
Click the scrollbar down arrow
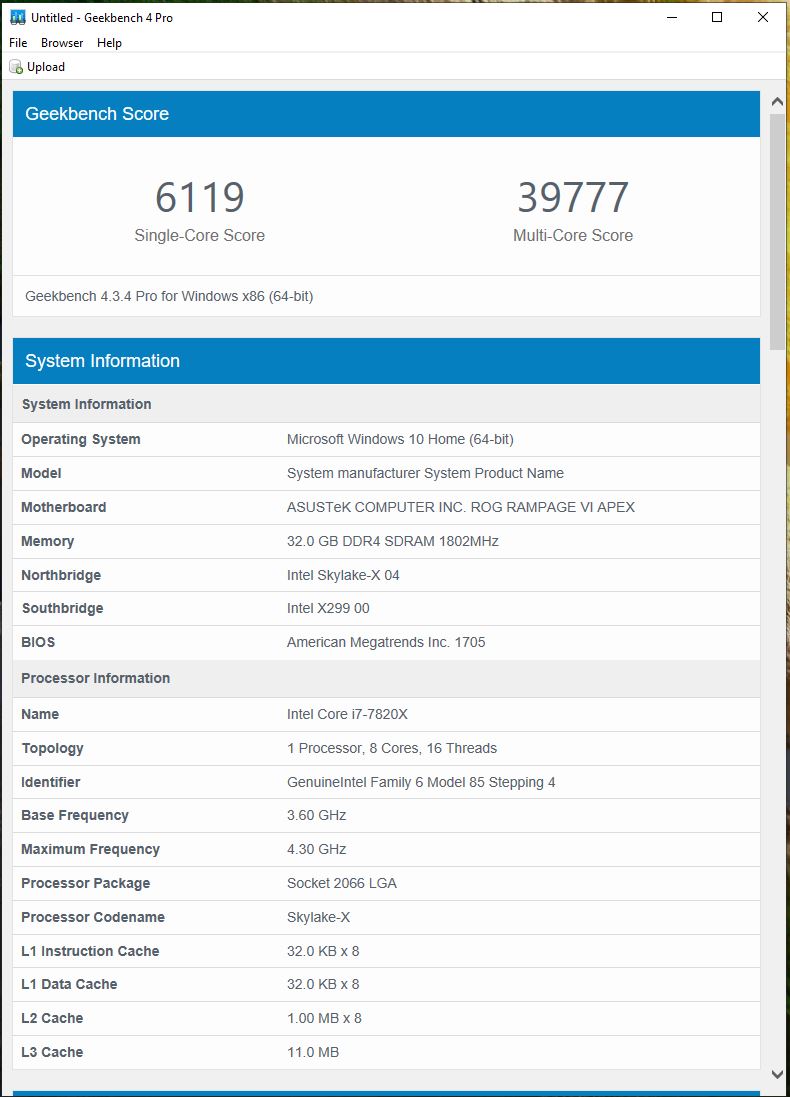click(x=777, y=1074)
